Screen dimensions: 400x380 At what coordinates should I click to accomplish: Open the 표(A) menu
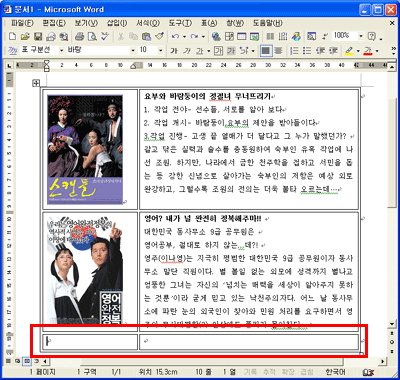click(209, 23)
